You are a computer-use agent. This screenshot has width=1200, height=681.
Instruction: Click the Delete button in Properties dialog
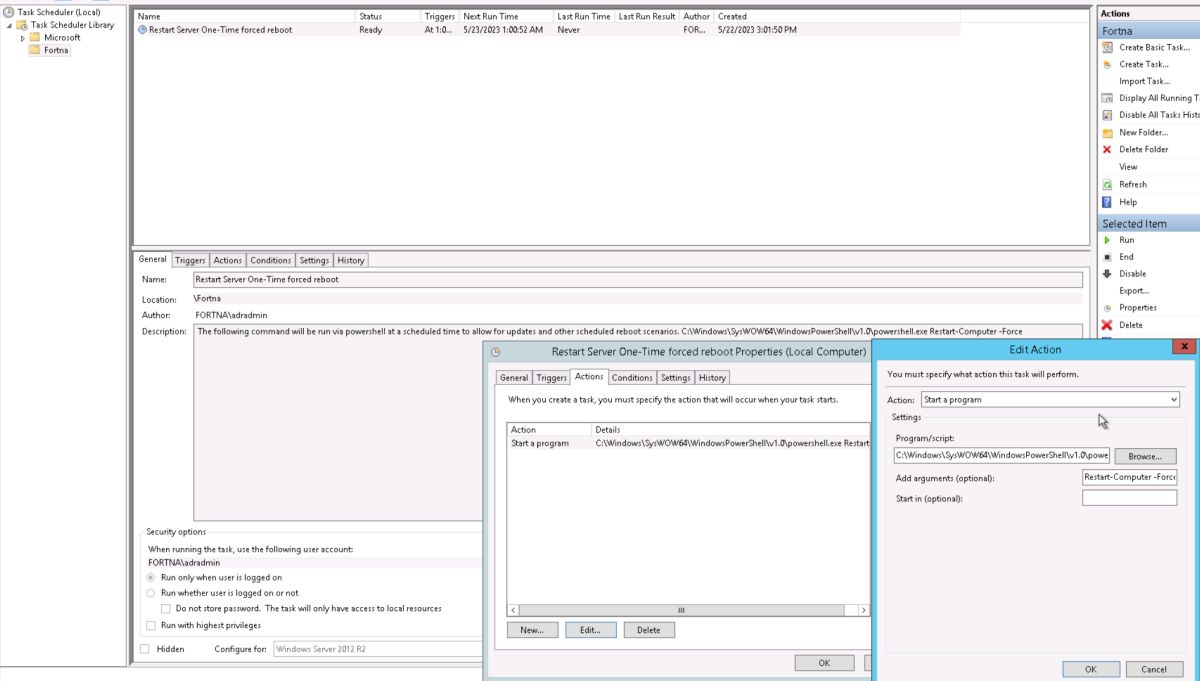(x=649, y=630)
